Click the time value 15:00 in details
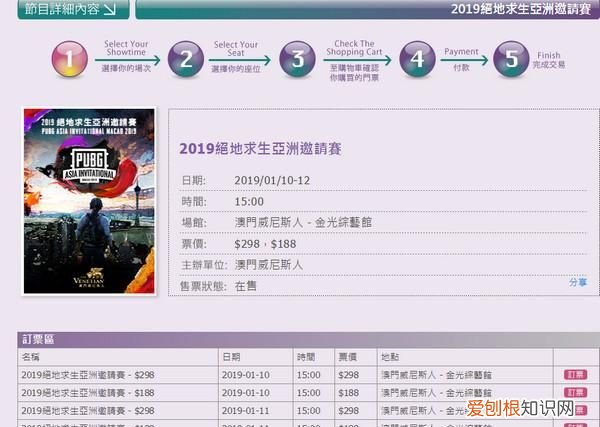Viewport: 600px width, 427px height. coord(249,202)
